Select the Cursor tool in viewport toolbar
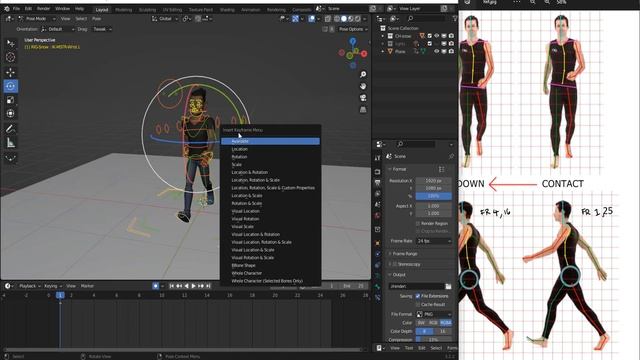Viewport: 640px width, 360px height. click(x=11, y=57)
